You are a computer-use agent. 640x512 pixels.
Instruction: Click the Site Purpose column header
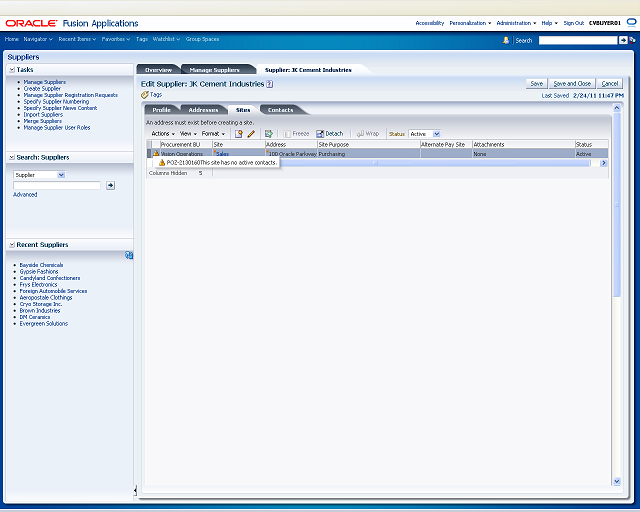click(369, 145)
